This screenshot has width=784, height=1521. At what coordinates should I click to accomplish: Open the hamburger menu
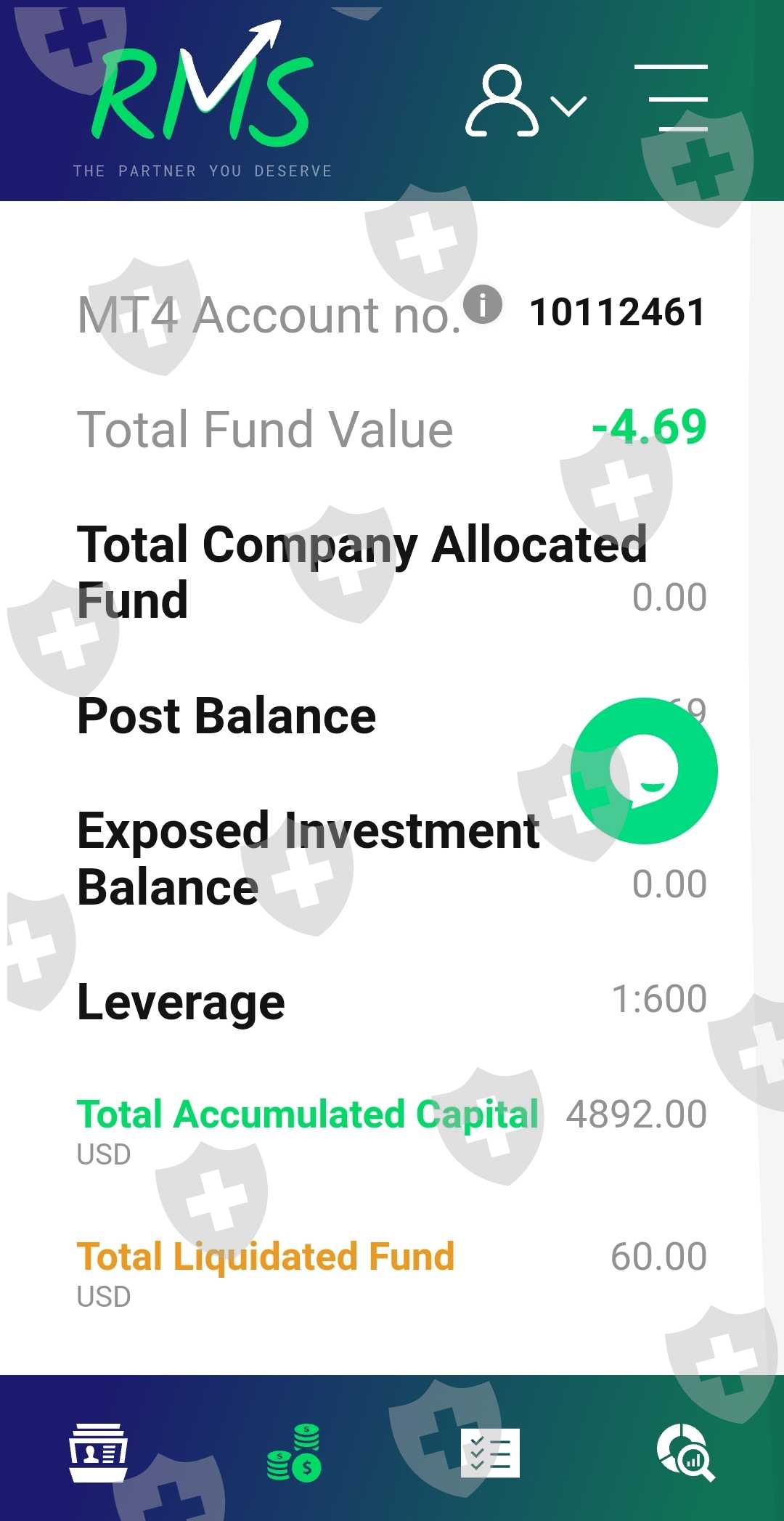671,98
